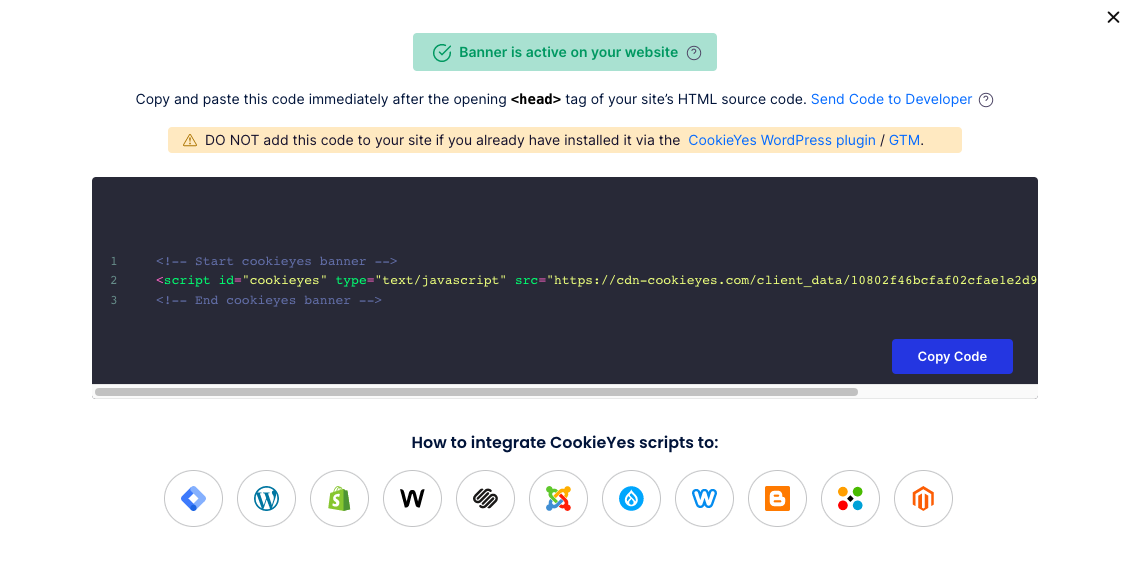Open the Squarespace integration icon

pyautogui.click(x=485, y=499)
